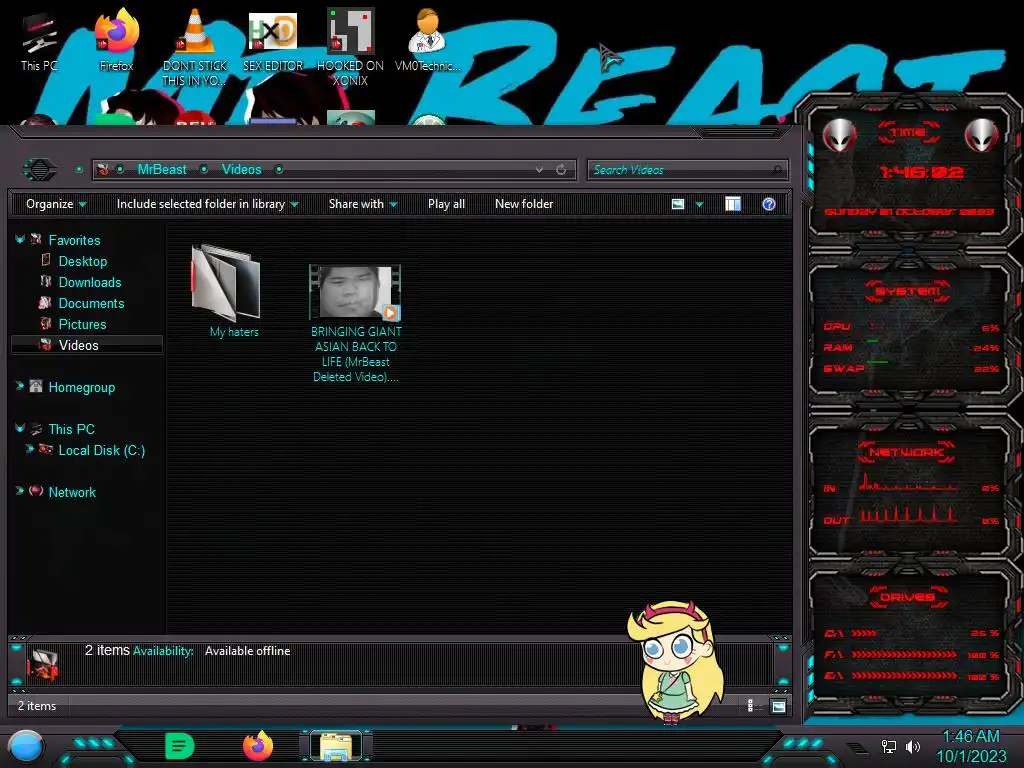The image size is (1024, 768).
Task: Click the search magnifier icon
Action: tap(777, 170)
